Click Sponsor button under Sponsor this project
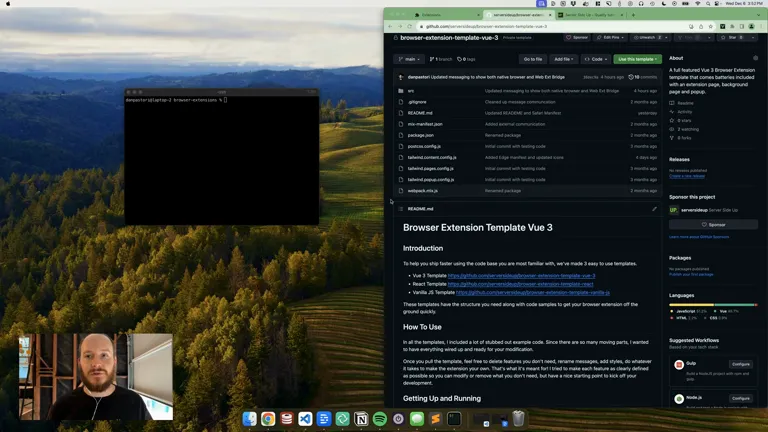768x432 pixels. click(x=713, y=225)
